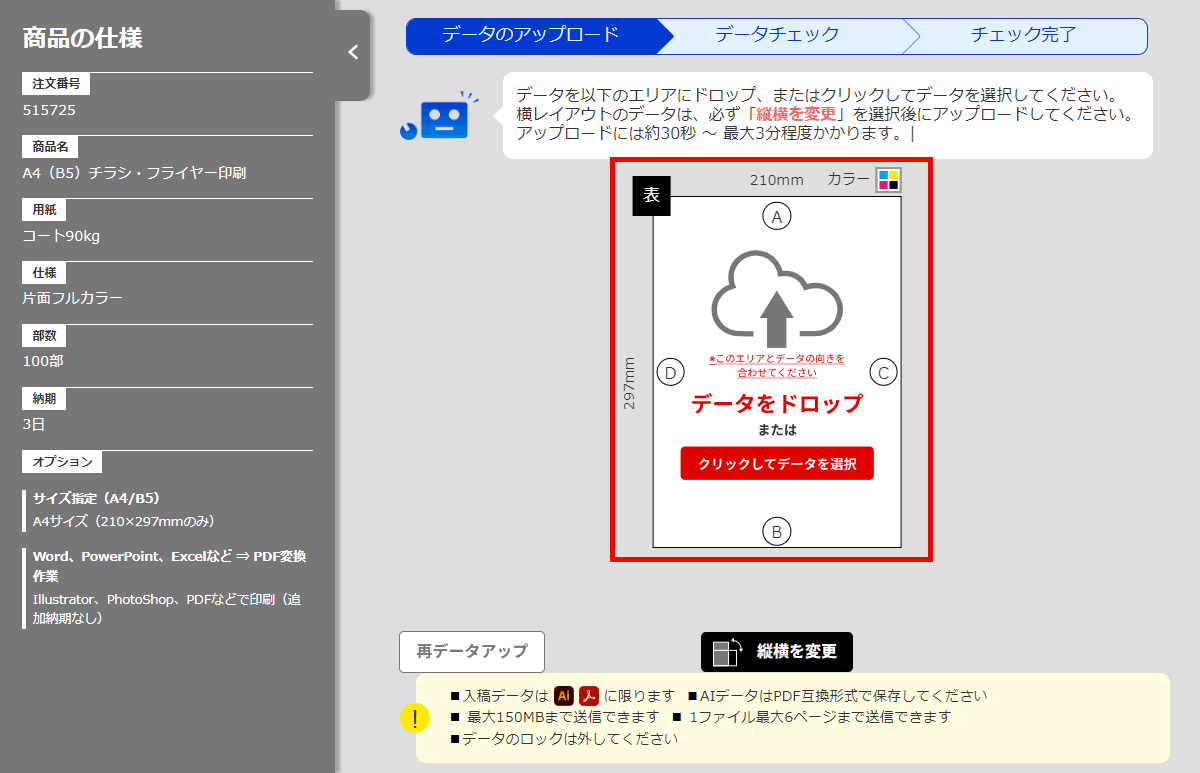Click the circled B orientation marker

coord(777,533)
